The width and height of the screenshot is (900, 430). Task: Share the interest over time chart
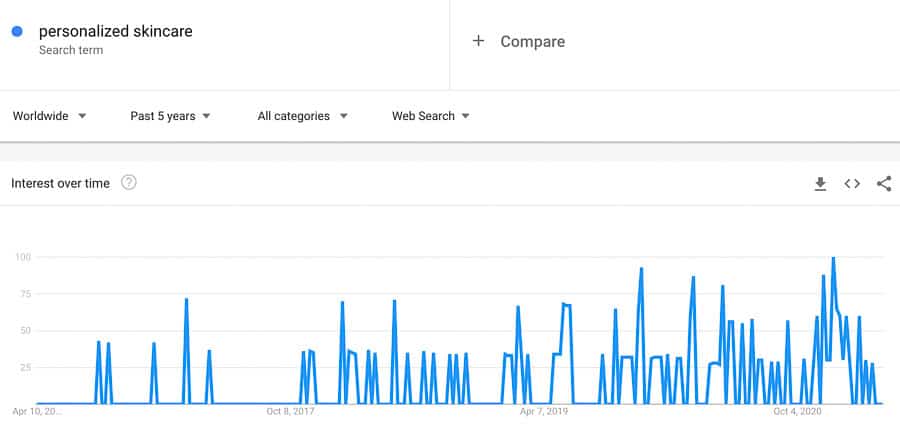click(x=884, y=184)
